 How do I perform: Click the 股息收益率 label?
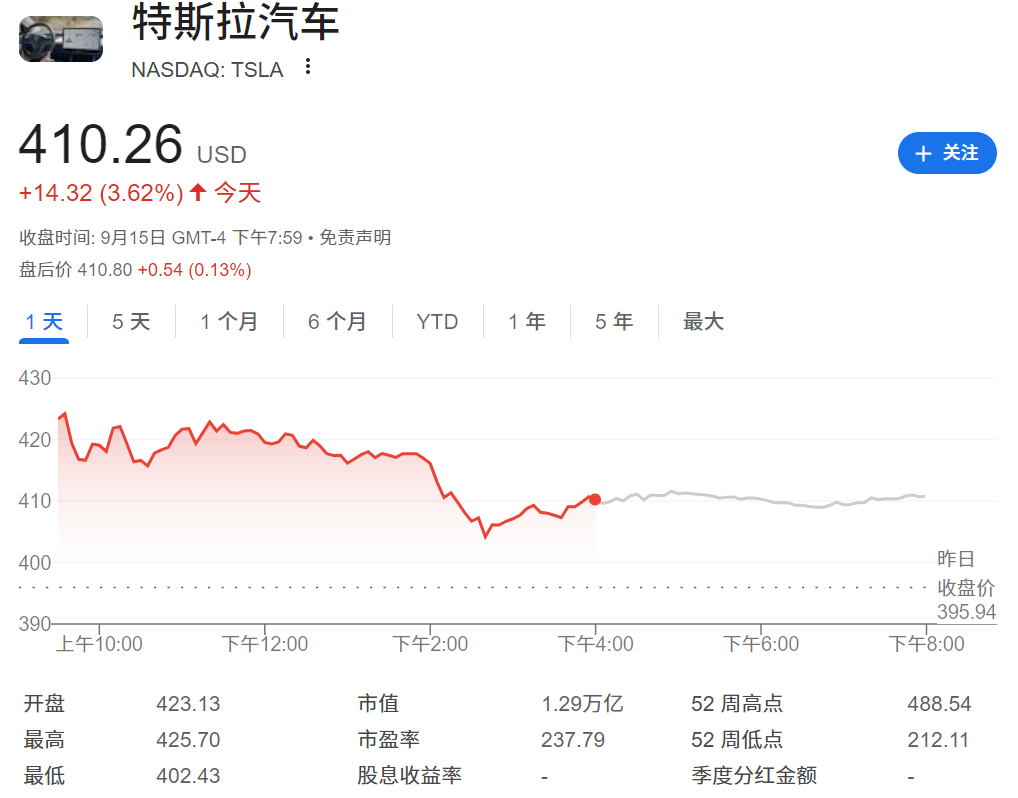point(409,775)
